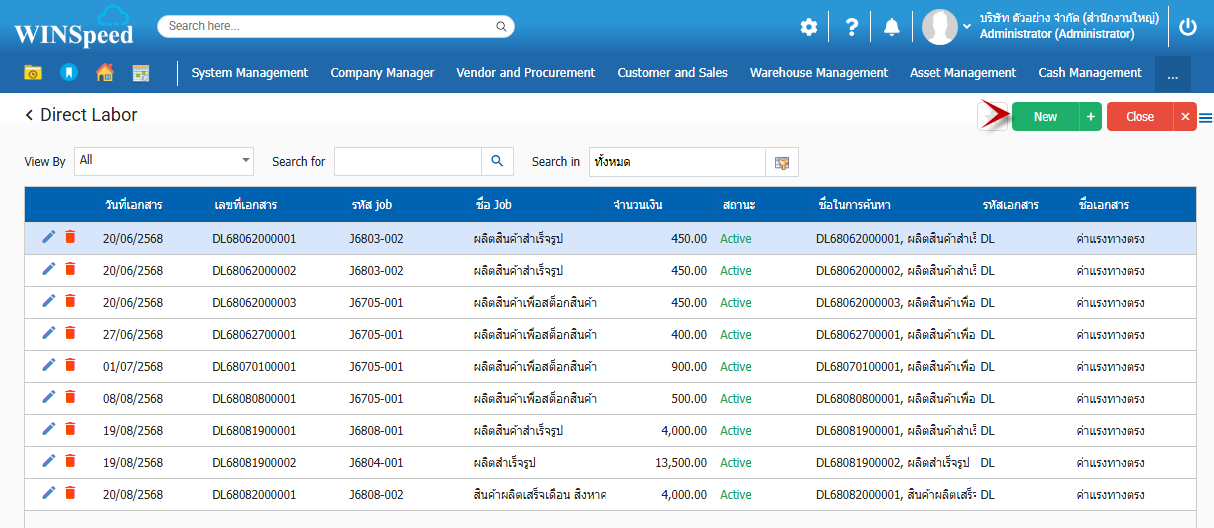The width and height of the screenshot is (1214, 528).
Task: Open the recent folder icon in navigation bar
Action: point(33,73)
